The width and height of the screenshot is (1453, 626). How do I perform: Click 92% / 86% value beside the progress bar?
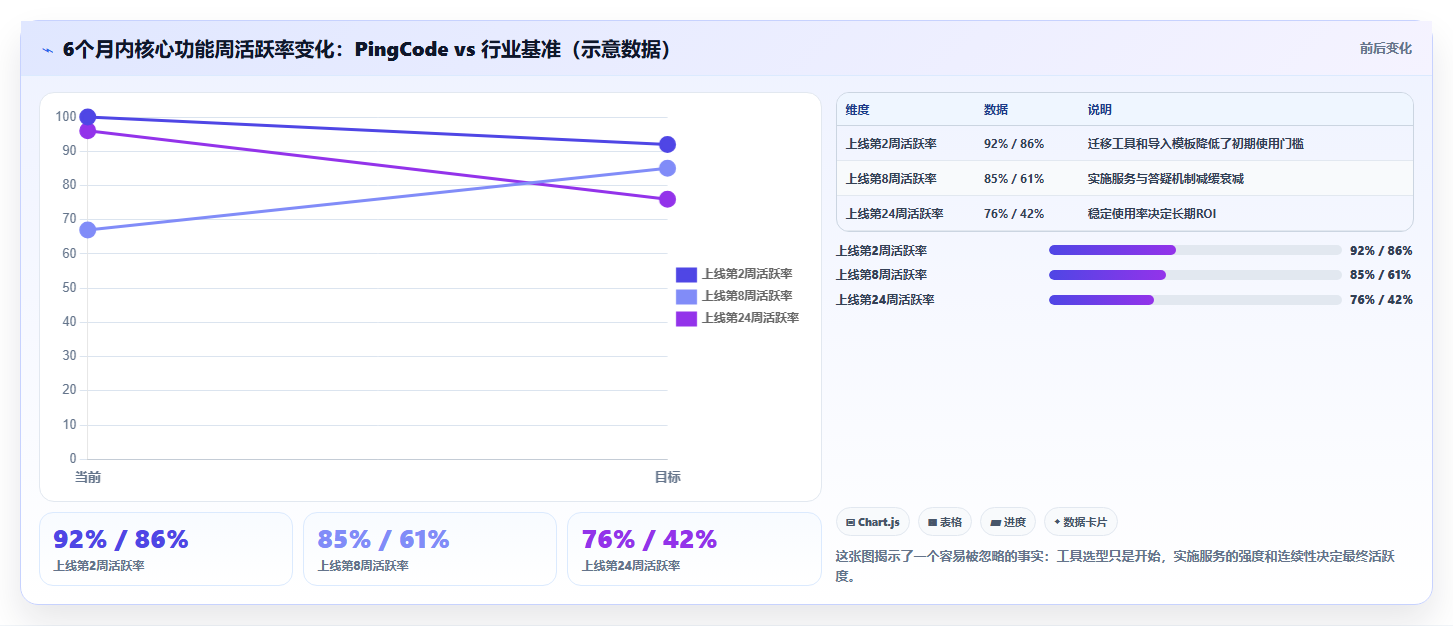(1381, 251)
